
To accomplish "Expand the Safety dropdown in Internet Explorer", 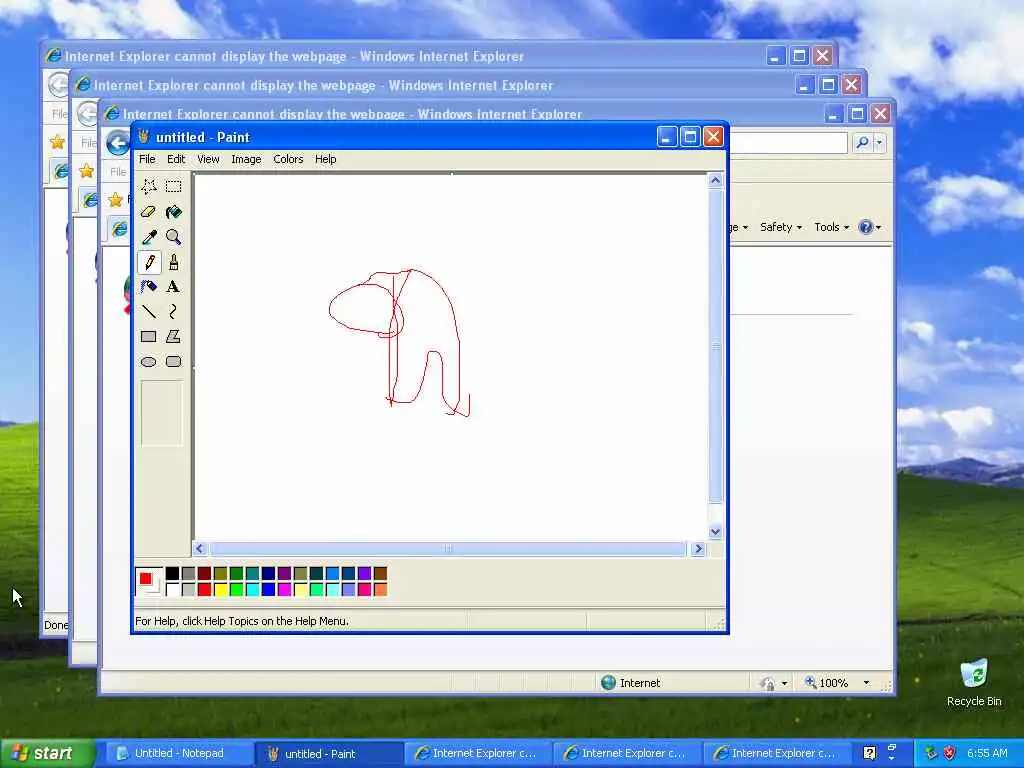I will click(780, 227).
